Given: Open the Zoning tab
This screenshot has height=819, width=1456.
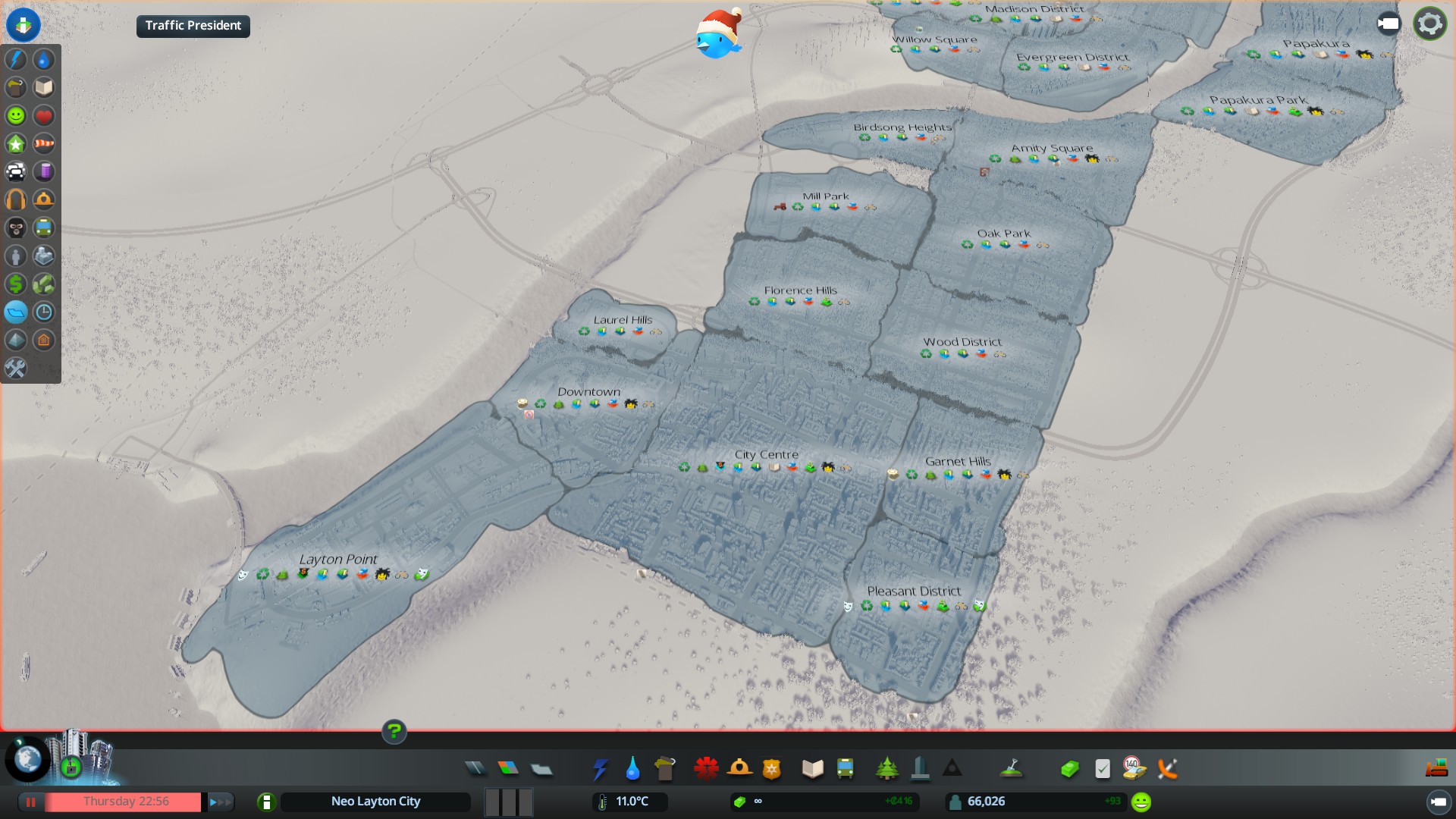Looking at the screenshot, I should click(508, 769).
